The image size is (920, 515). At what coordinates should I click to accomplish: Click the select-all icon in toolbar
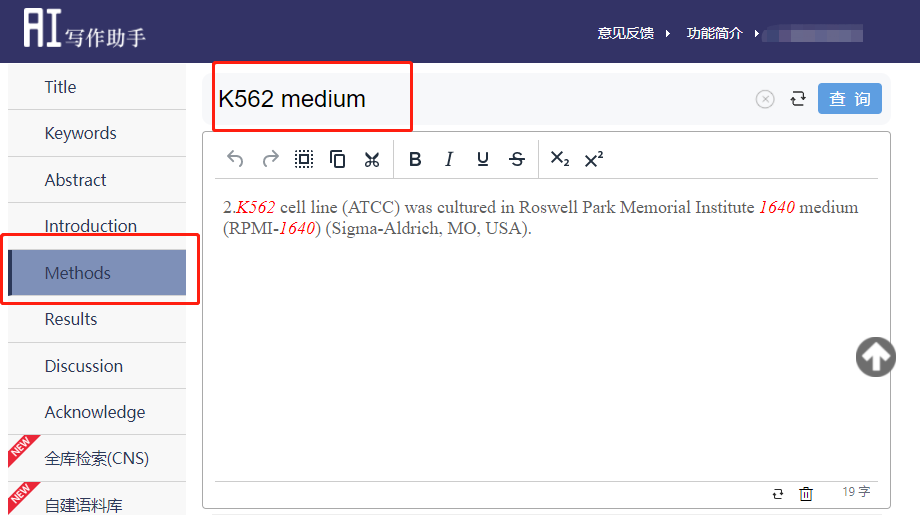304,159
